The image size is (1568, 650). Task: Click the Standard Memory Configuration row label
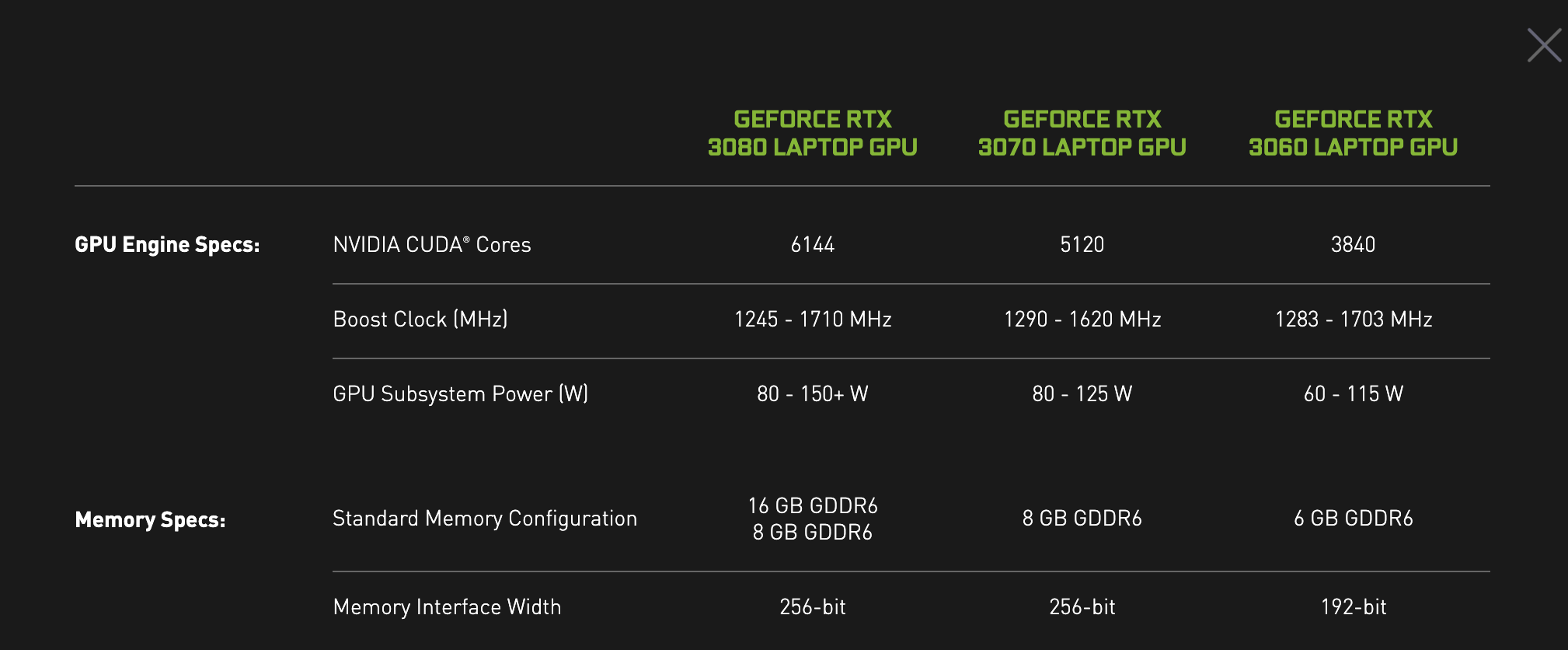[x=484, y=519]
